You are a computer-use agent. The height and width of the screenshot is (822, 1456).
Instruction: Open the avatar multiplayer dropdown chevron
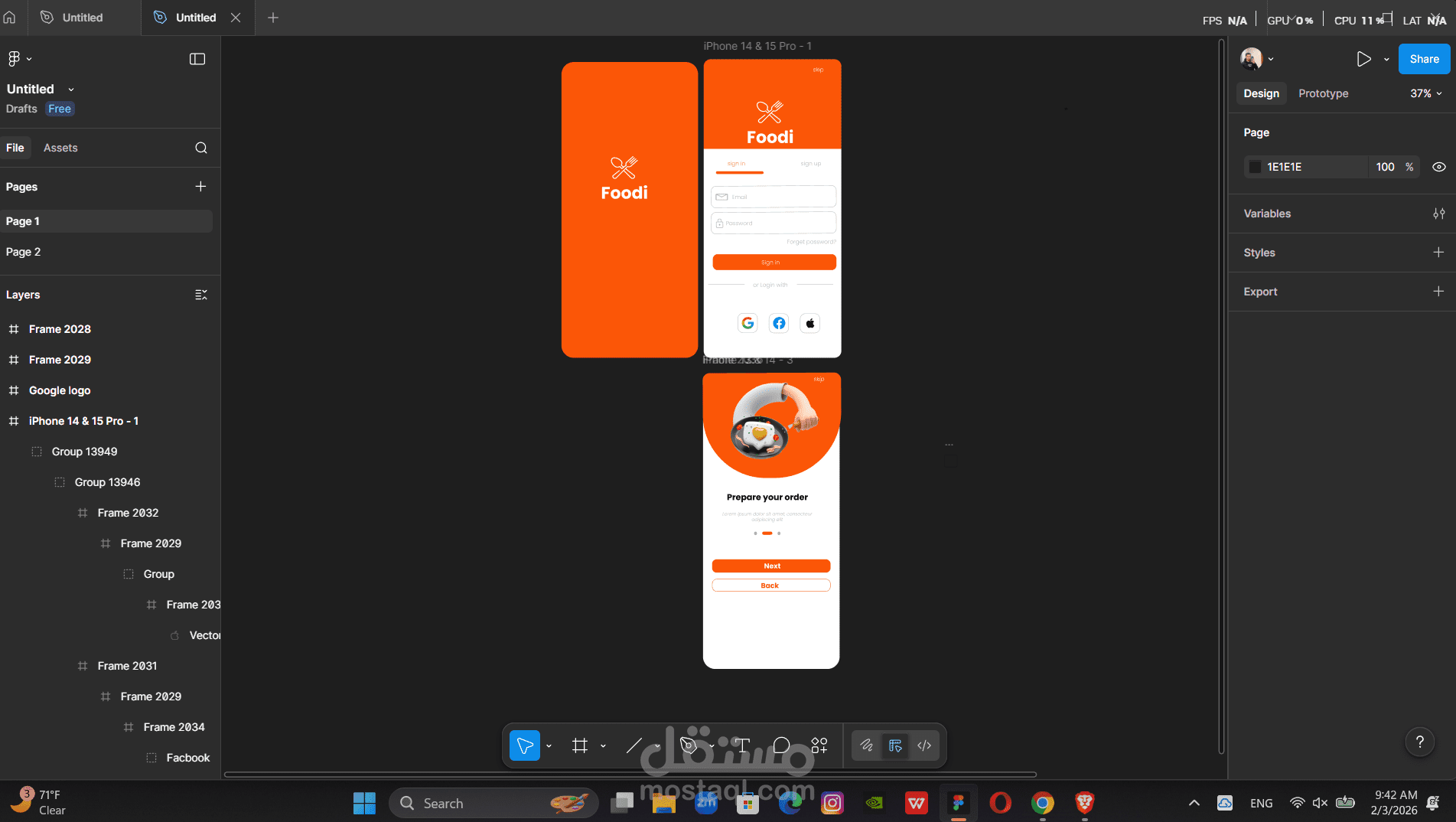click(x=1271, y=59)
